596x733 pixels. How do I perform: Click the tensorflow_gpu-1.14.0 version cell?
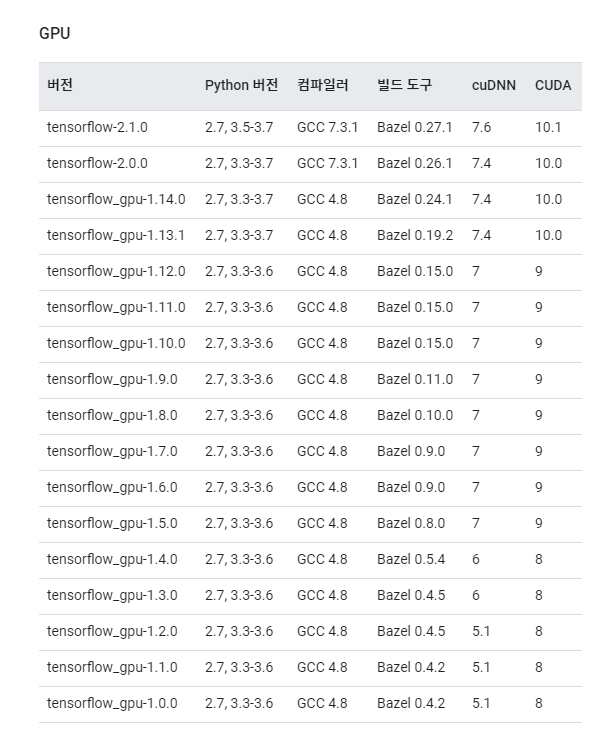[116, 199]
